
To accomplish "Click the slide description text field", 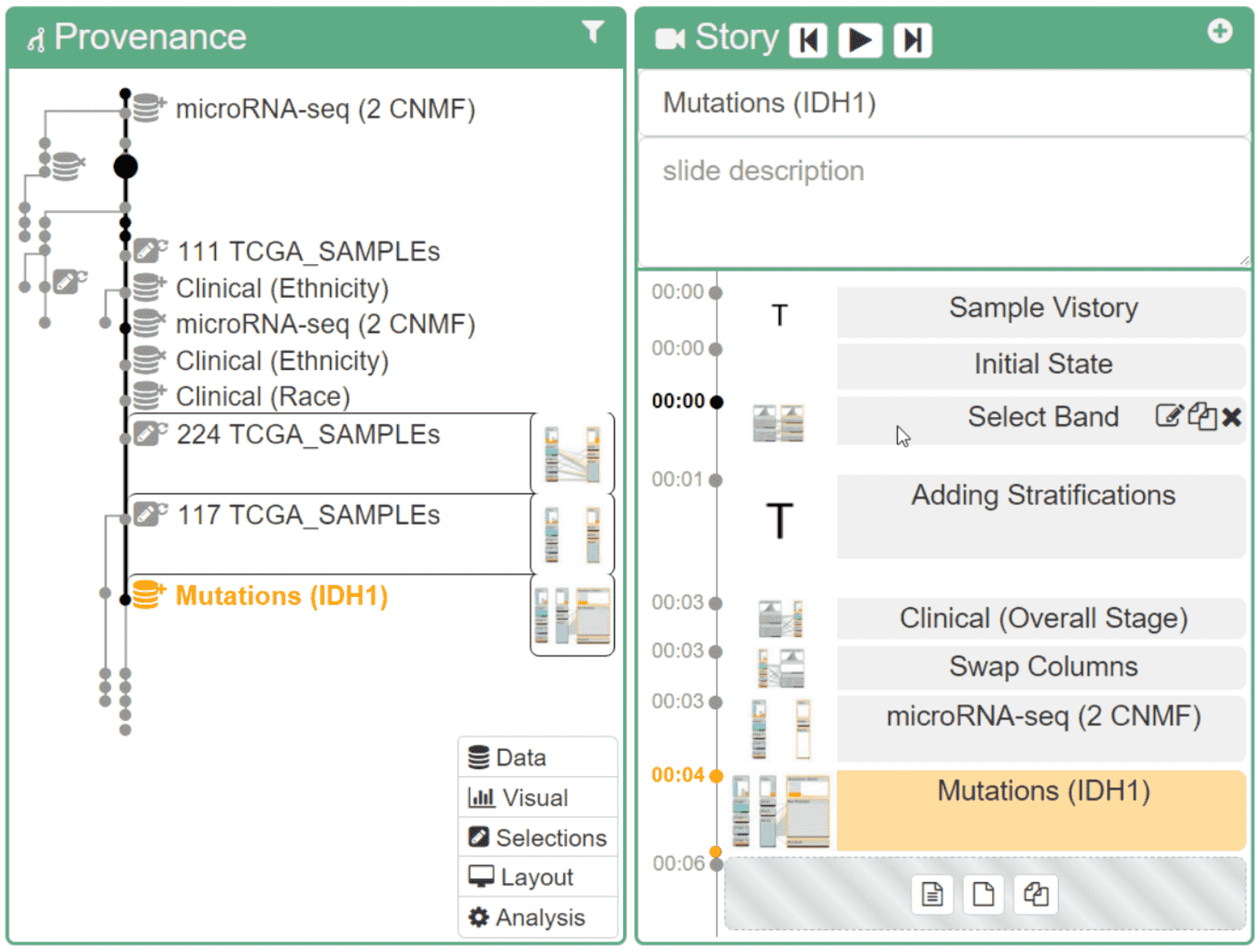I will point(944,203).
